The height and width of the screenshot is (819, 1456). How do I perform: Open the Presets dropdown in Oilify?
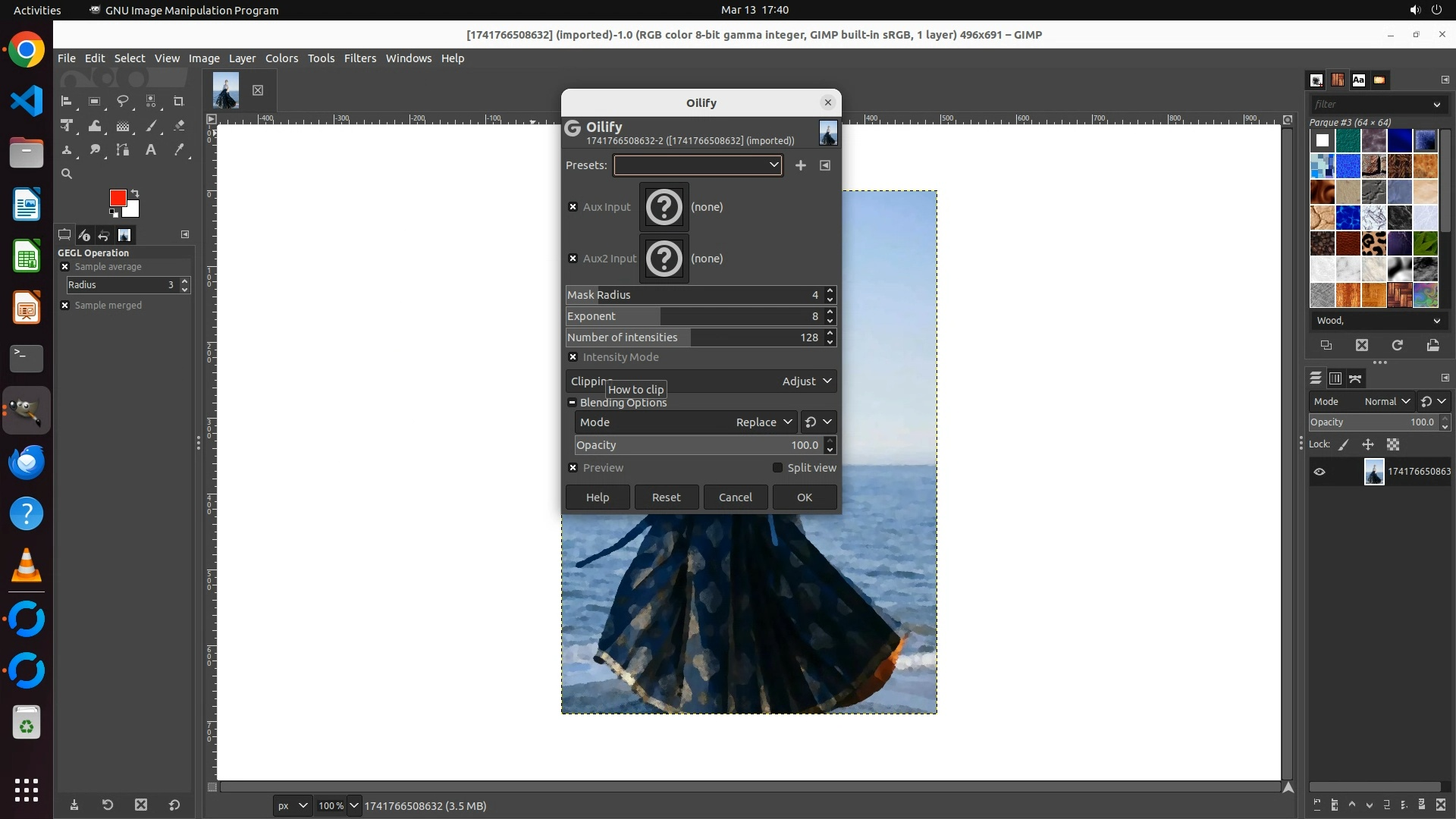point(698,165)
